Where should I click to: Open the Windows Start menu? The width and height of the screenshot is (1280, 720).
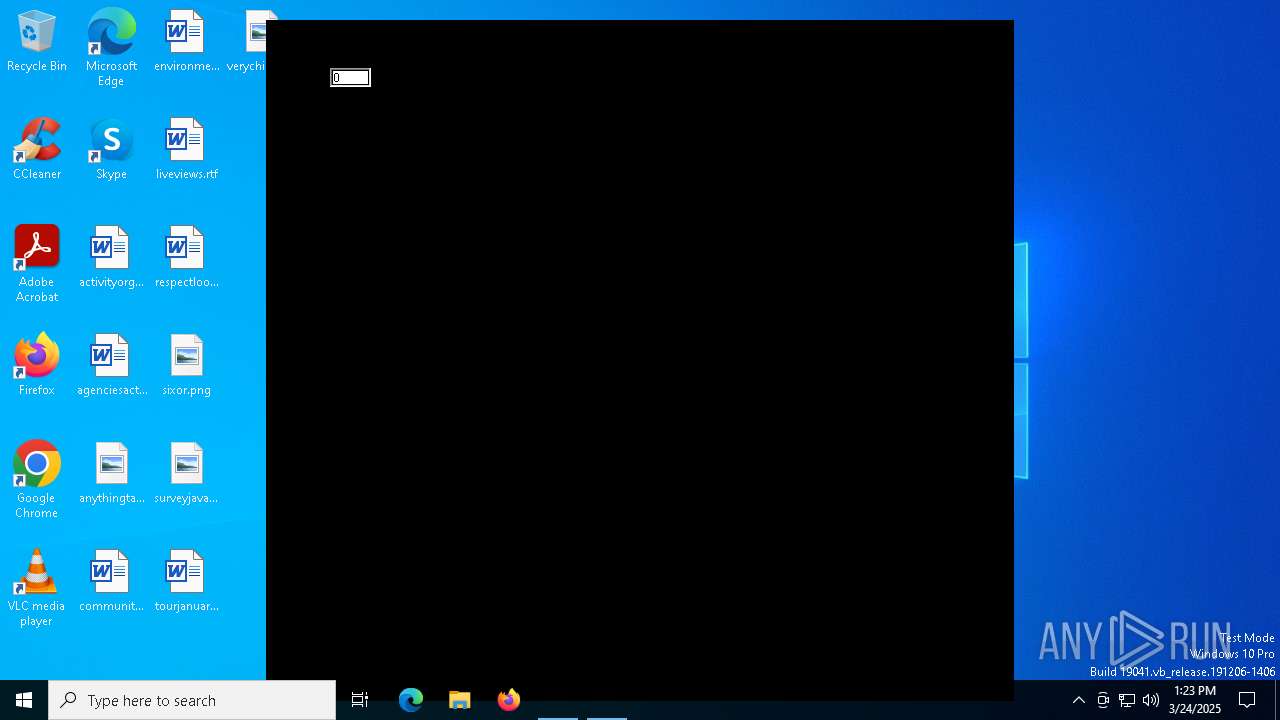(x=24, y=700)
